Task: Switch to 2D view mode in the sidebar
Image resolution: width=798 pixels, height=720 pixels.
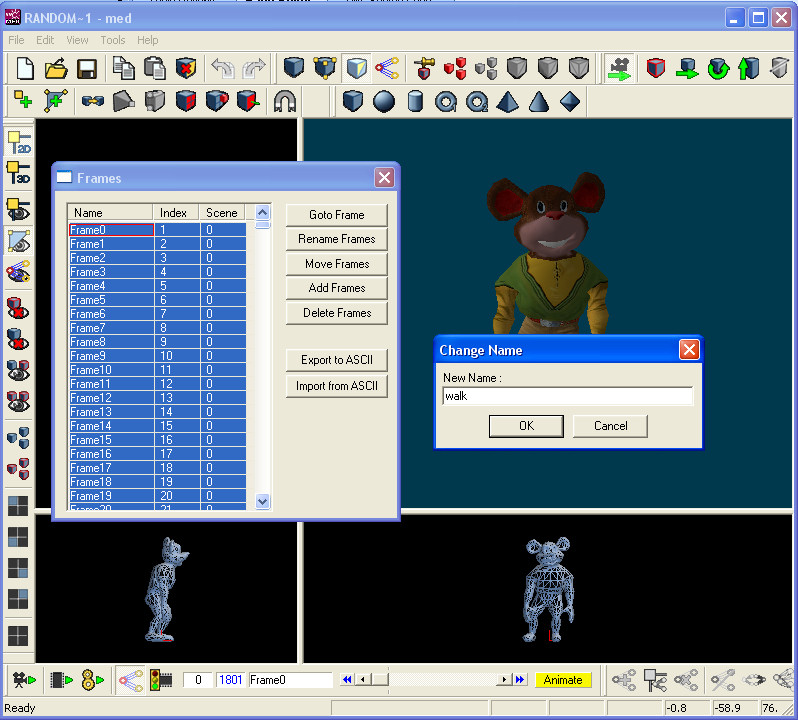Action: tap(19, 142)
